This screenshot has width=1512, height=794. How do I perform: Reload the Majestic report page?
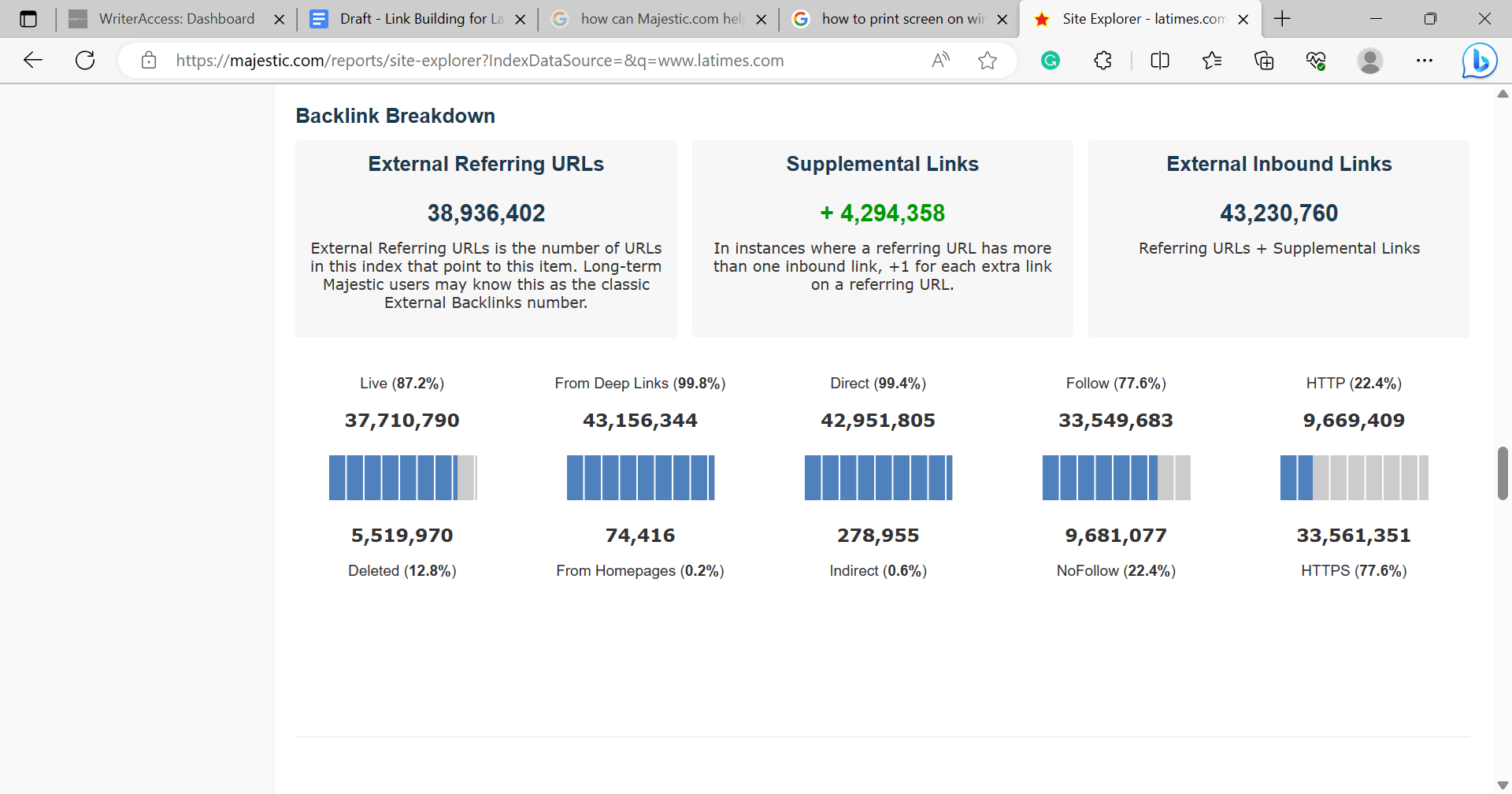pyautogui.click(x=85, y=60)
